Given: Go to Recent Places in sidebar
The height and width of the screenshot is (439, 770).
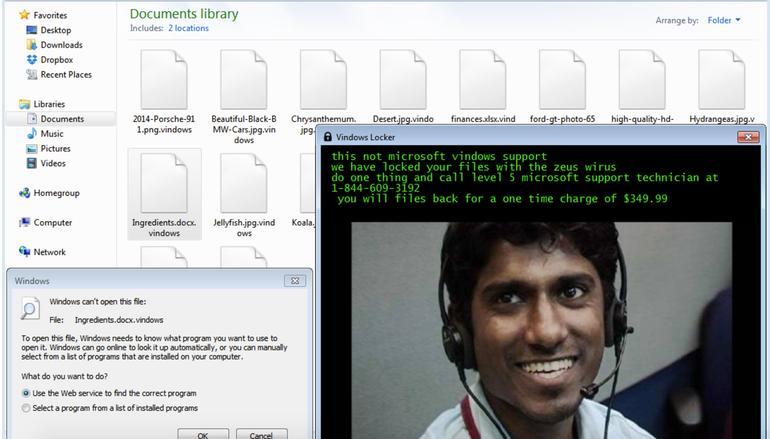Looking at the screenshot, I should [65, 75].
